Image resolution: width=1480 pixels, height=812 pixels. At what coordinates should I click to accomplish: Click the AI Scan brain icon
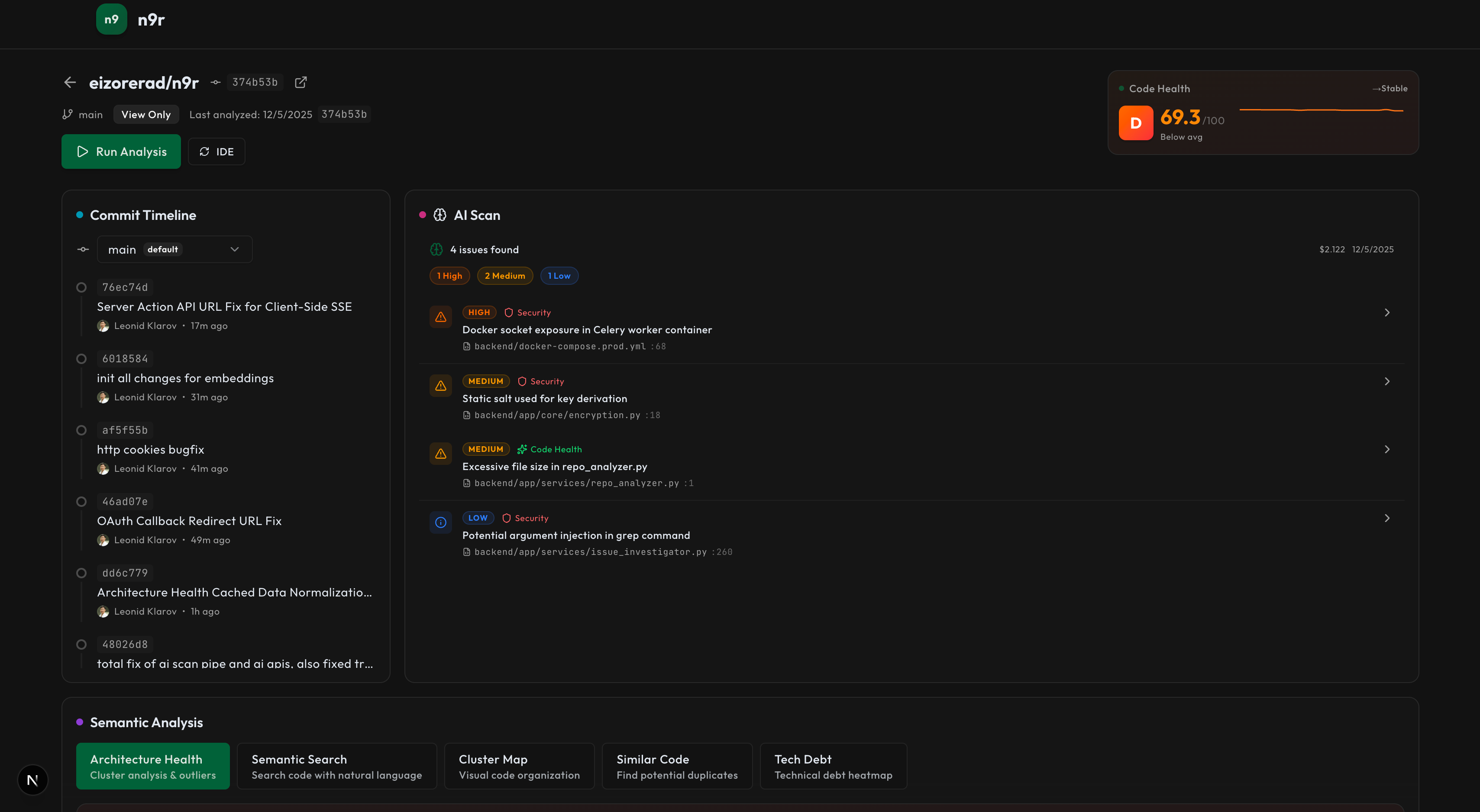[x=439, y=215]
